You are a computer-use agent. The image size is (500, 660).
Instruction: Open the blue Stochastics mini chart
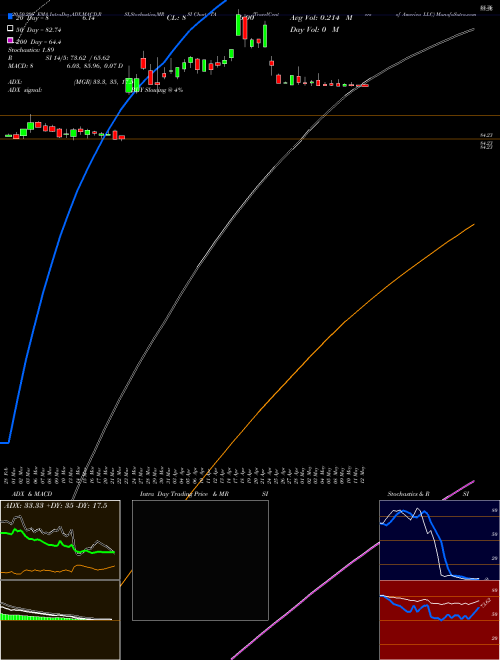coord(439,540)
